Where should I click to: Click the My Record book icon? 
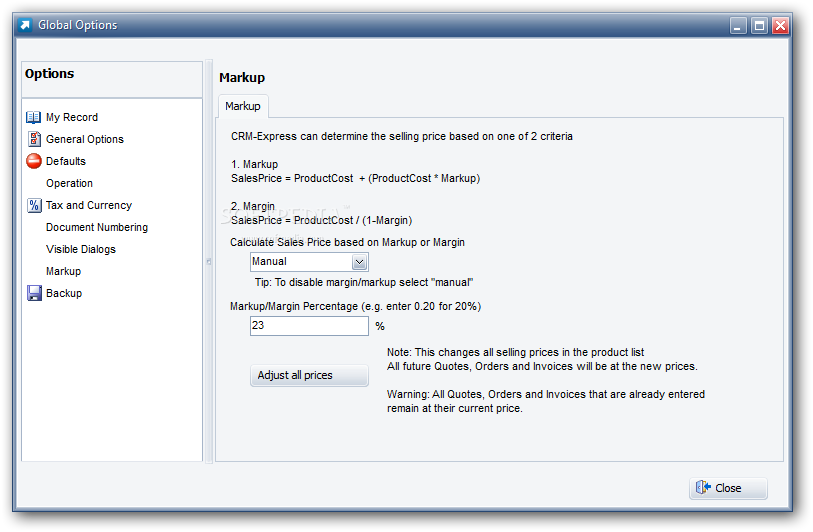(x=33, y=117)
